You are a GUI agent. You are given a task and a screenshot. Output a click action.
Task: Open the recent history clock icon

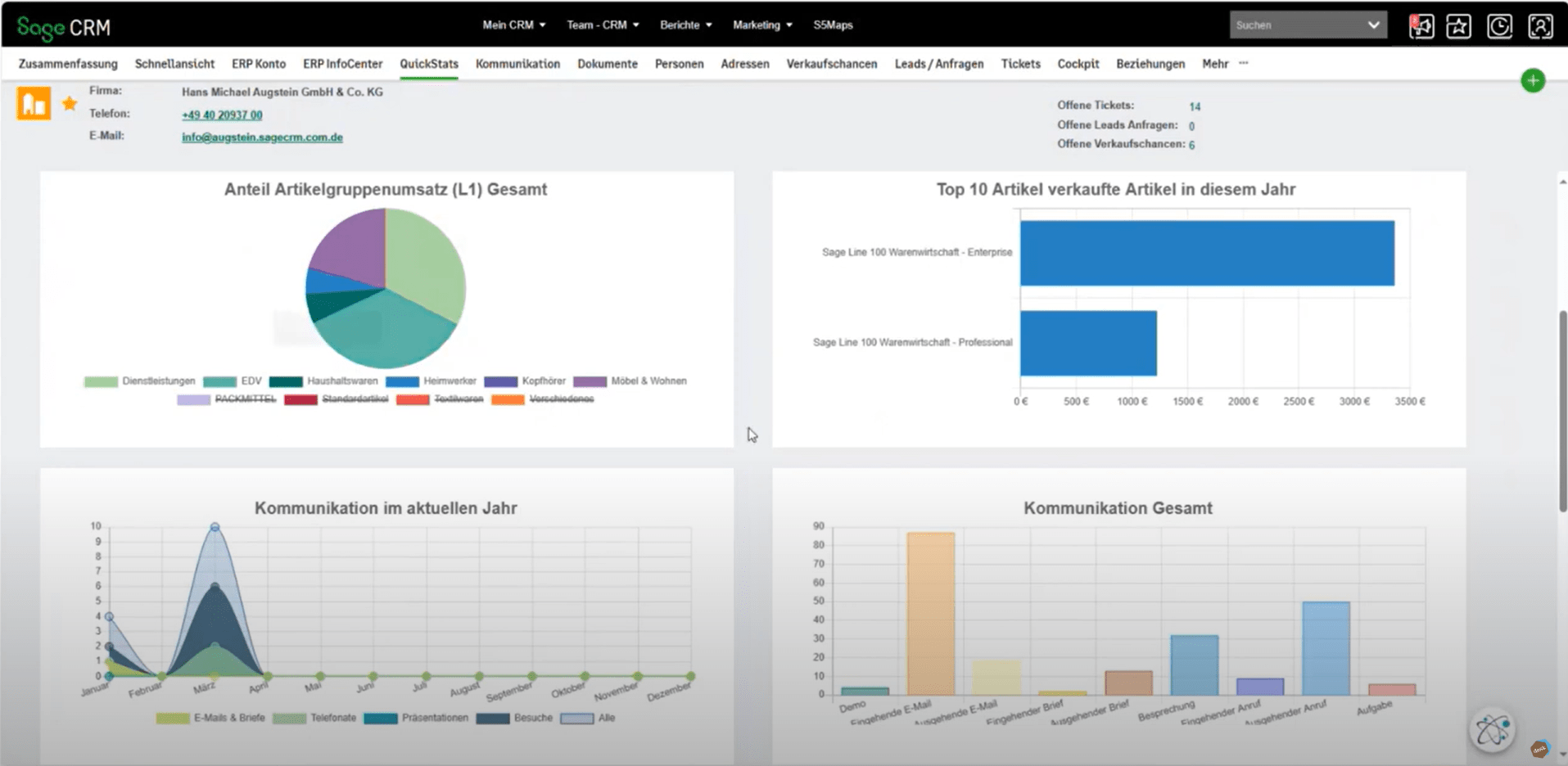click(1499, 26)
